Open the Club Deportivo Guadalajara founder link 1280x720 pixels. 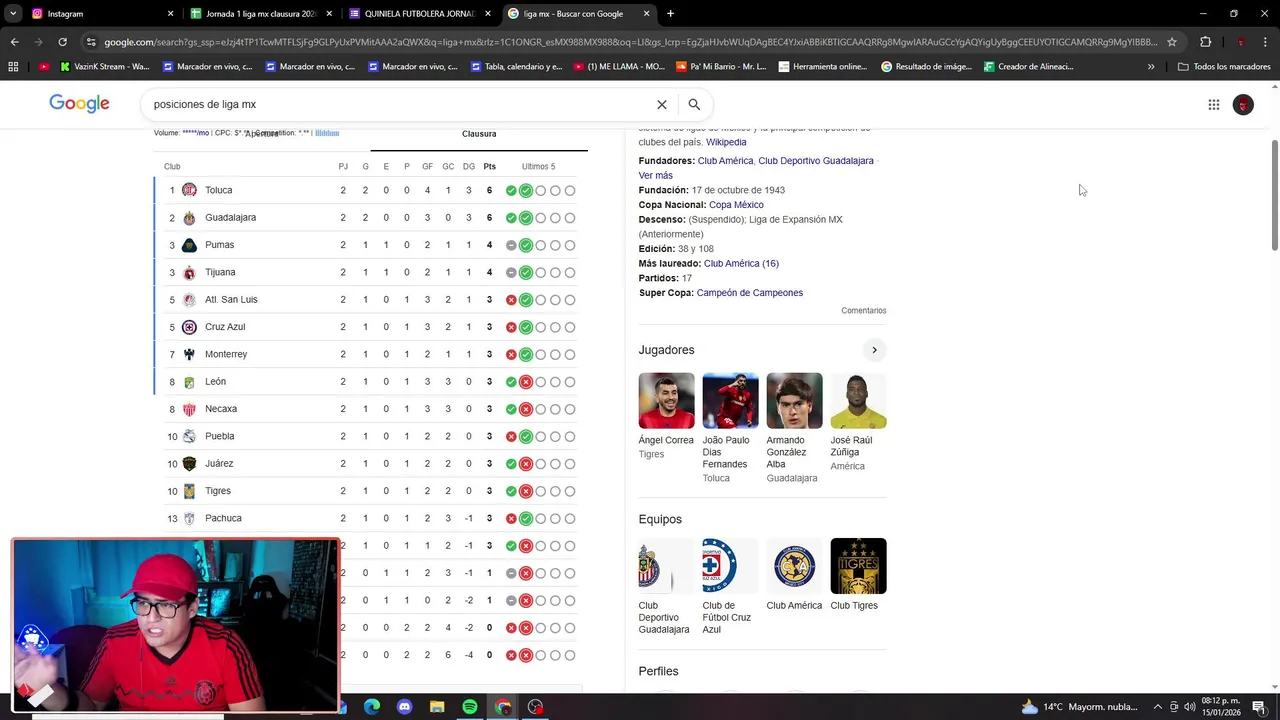(x=816, y=161)
